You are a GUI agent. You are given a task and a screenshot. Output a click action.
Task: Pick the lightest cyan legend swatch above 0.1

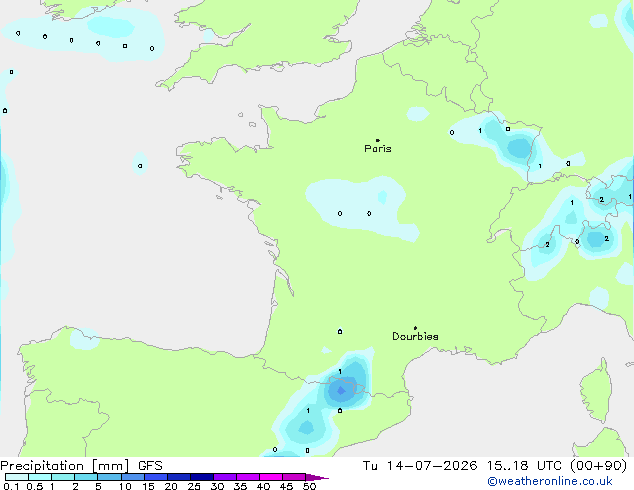(x=17, y=477)
